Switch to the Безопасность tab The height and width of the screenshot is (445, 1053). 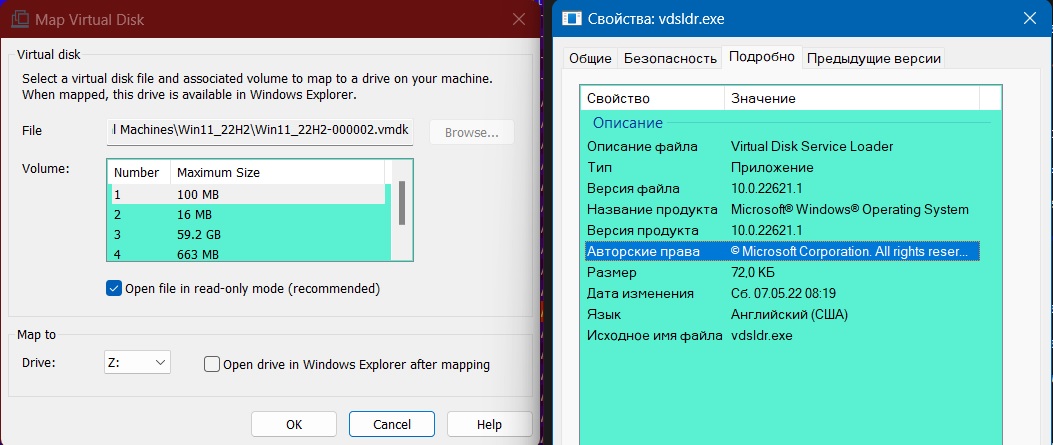point(670,58)
